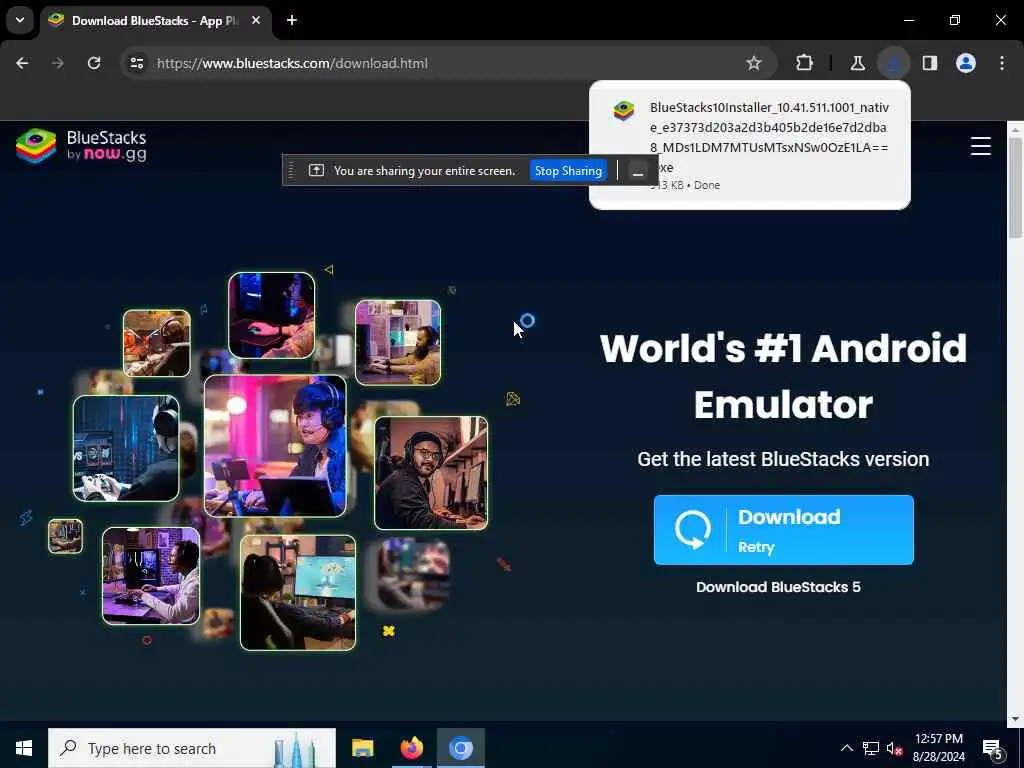Open the downloaded BlueStacks10Installer file
The image size is (1024, 768).
(x=749, y=145)
